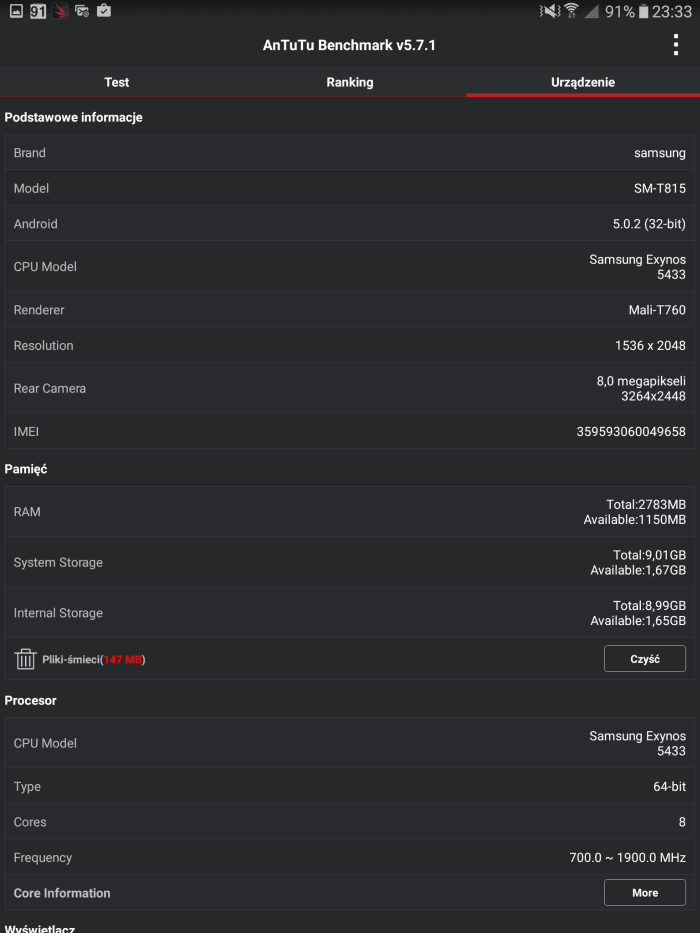Tap the Wi-Fi signal status icon
The height and width of the screenshot is (933, 700).
[571, 11]
